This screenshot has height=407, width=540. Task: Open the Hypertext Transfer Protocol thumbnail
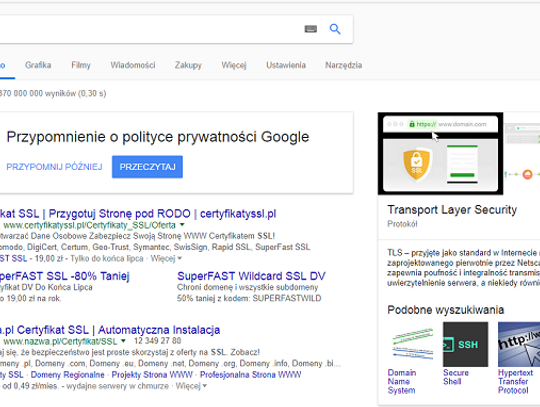point(519,344)
